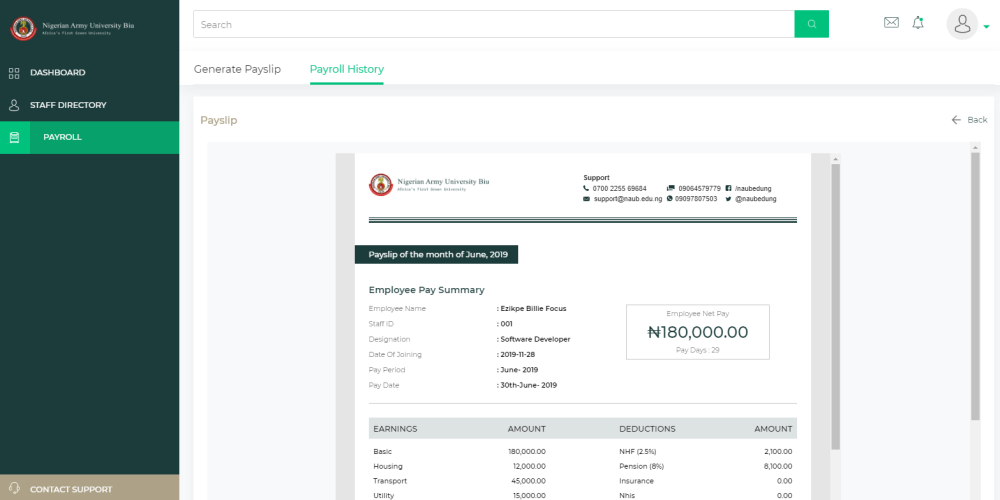The height and width of the screenshot is (500, 1000).
Task: Click the EARNINGS column header
Action: [x=395, y=429]
